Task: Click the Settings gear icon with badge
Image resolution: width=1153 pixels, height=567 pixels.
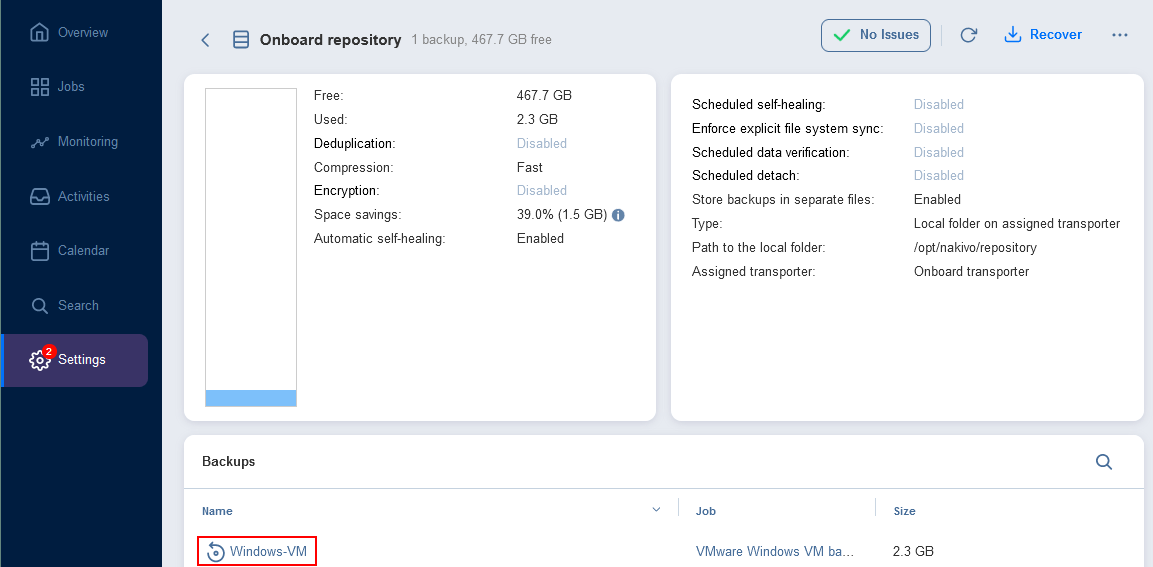Action: (40, 360)
